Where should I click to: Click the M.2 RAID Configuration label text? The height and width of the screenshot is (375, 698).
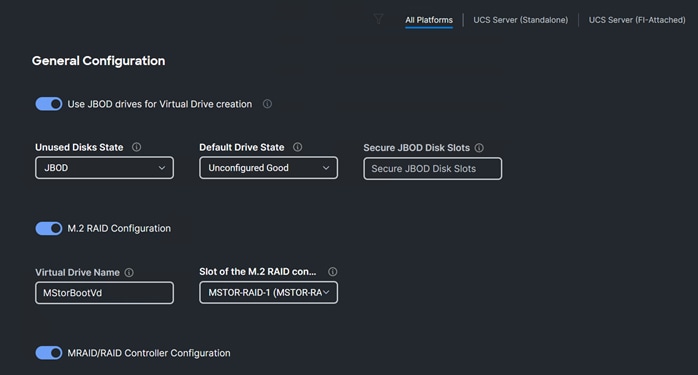tap(119, 228)
